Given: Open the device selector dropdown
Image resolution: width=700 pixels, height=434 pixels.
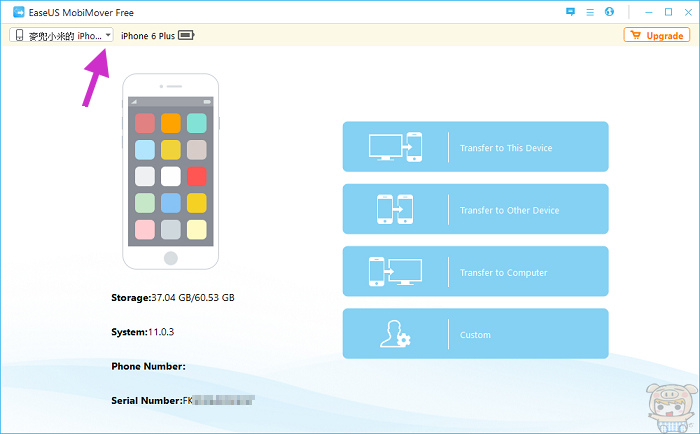Looking at the screenshot, I should (61, 35).
